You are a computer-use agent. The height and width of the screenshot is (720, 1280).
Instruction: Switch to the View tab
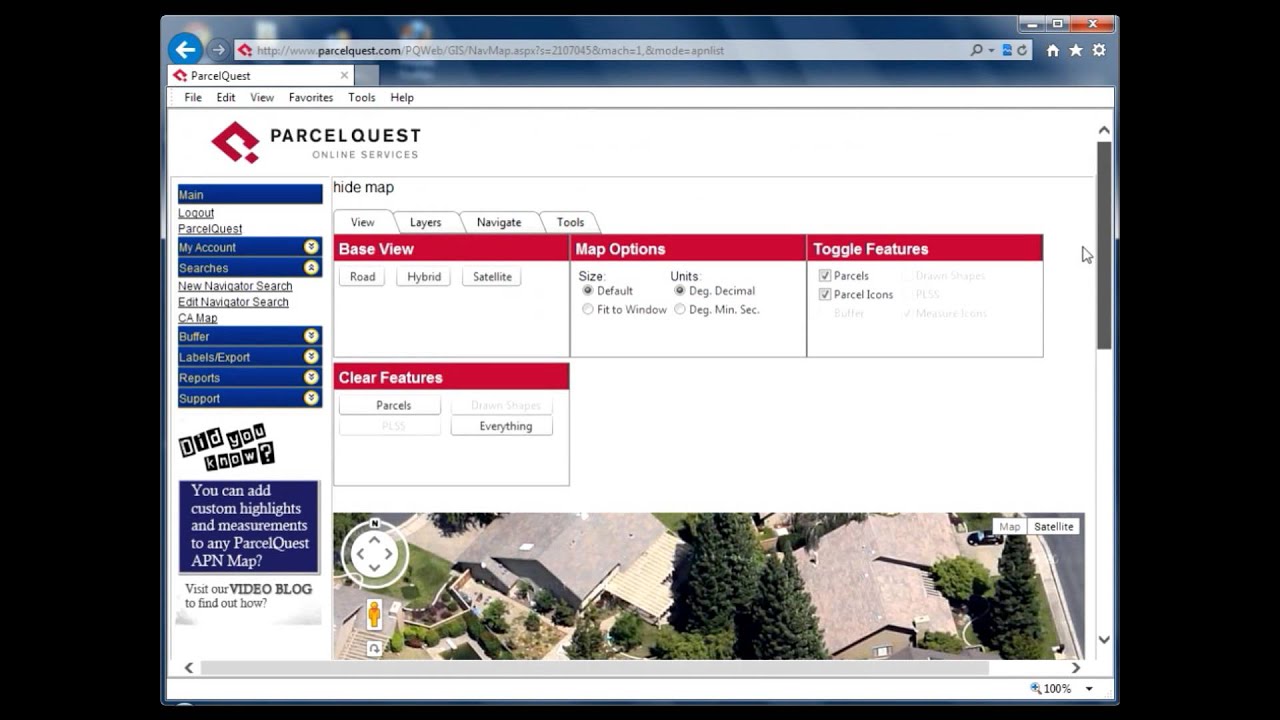(x=363, y=222)
